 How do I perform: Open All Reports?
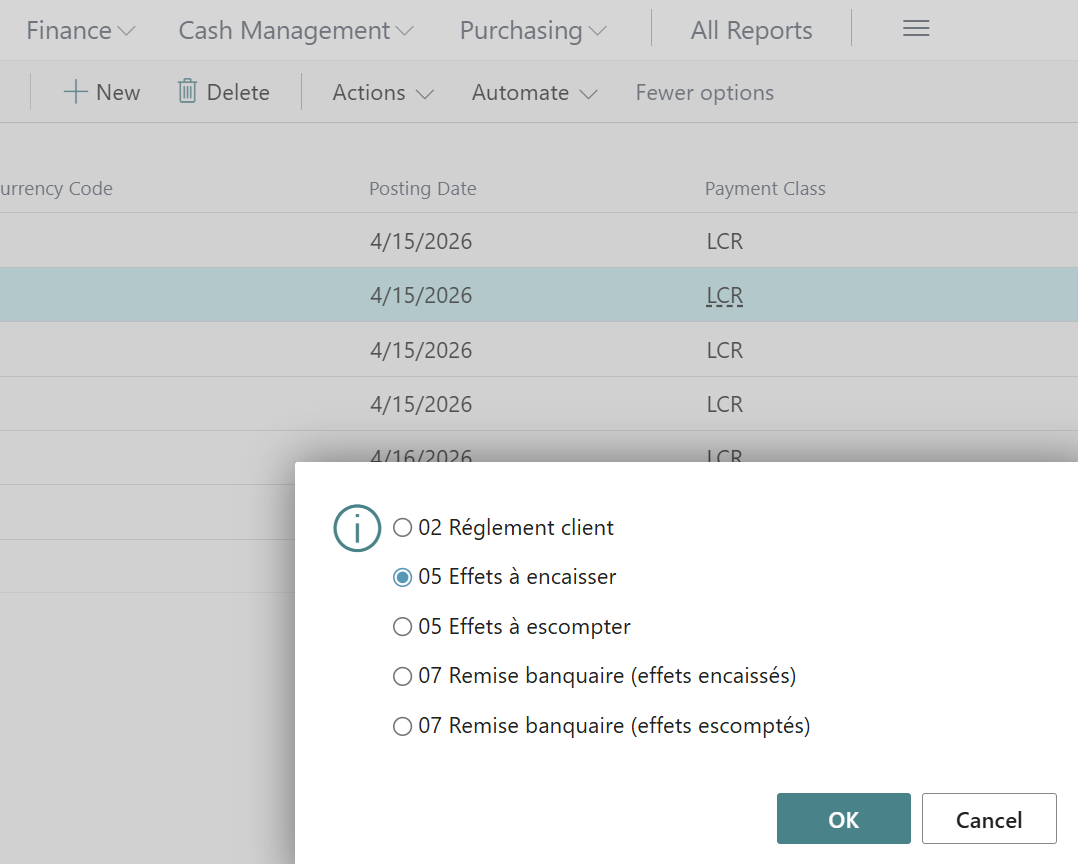(751, 31)
